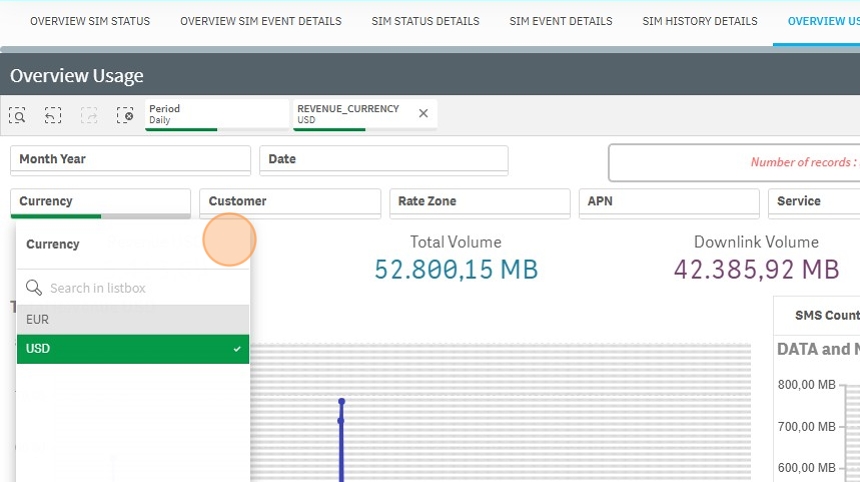Open the Rate Zone filter

tap(479, 202)
